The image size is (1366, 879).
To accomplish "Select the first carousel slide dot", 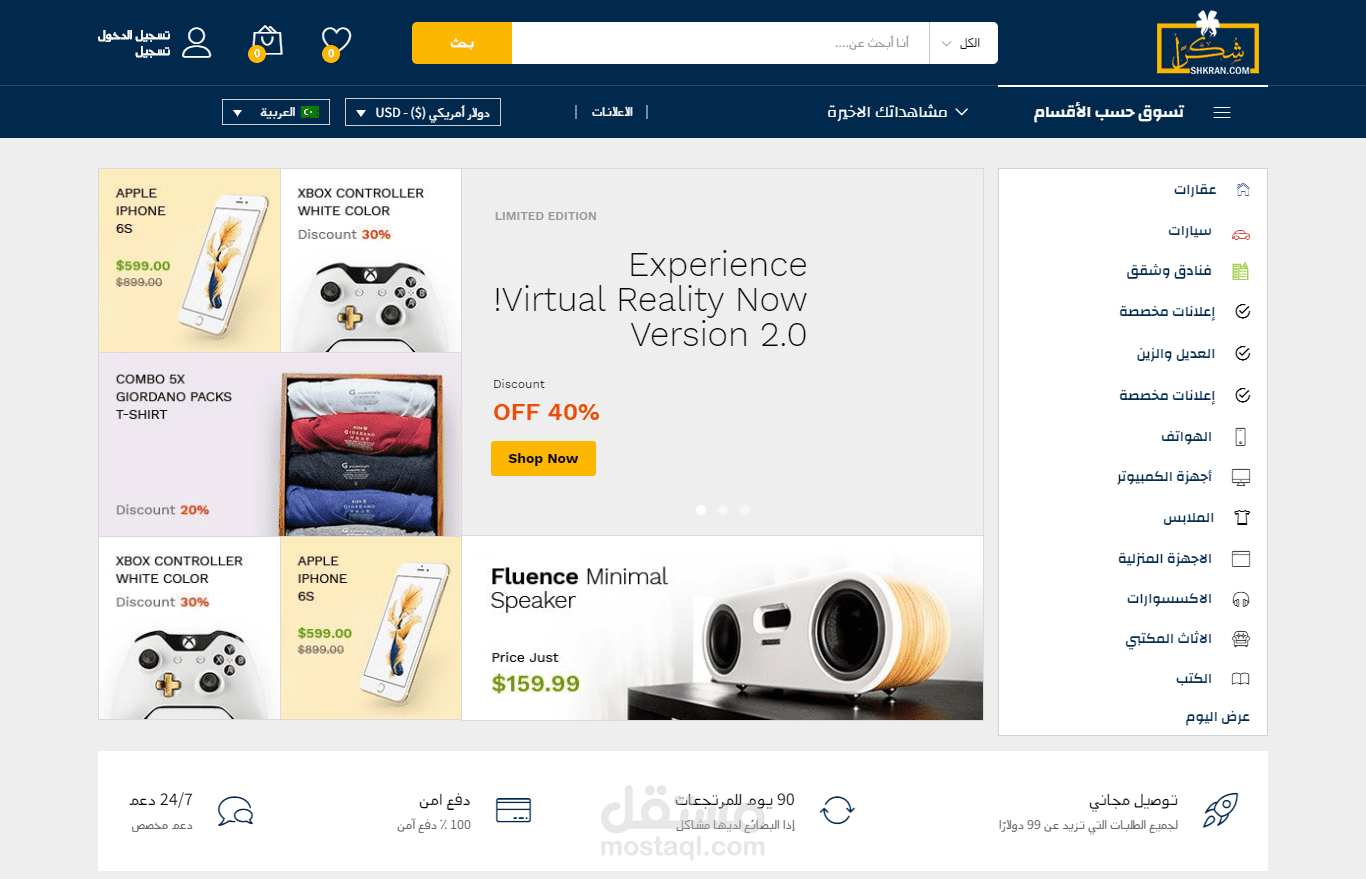I will [x=701, y=510].
